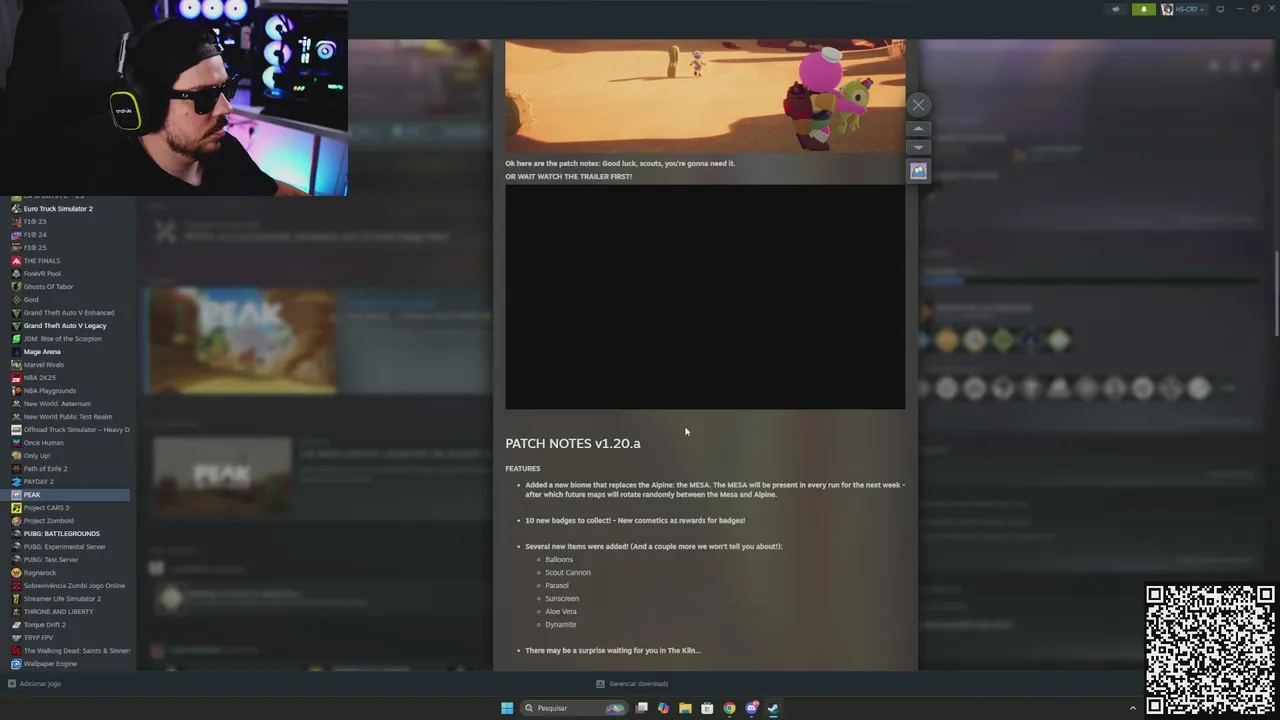Go to next news post arrow

point(918,148)
